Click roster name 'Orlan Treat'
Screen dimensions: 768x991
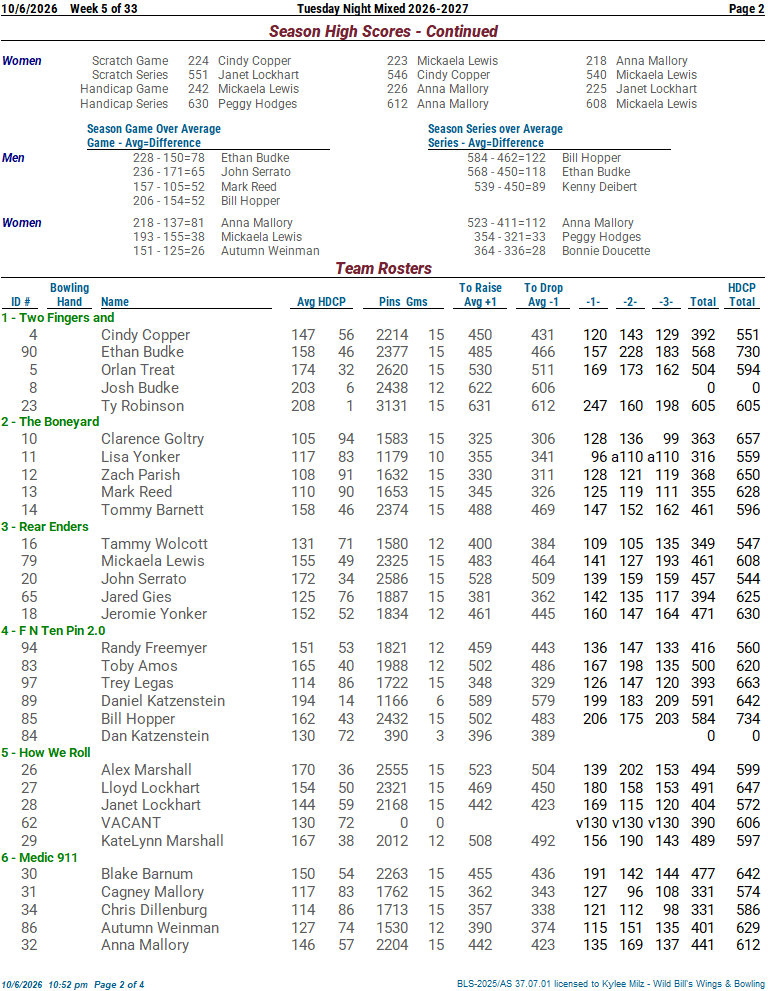[138, 370]
